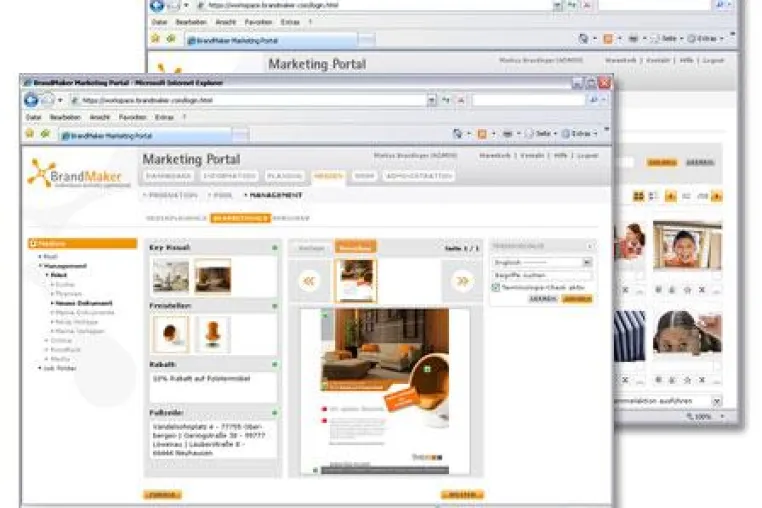The width and height of the screenshot is (762, 508).
Task: Click LEEREN button in terminology panel
Action: [x=543, y=299]
